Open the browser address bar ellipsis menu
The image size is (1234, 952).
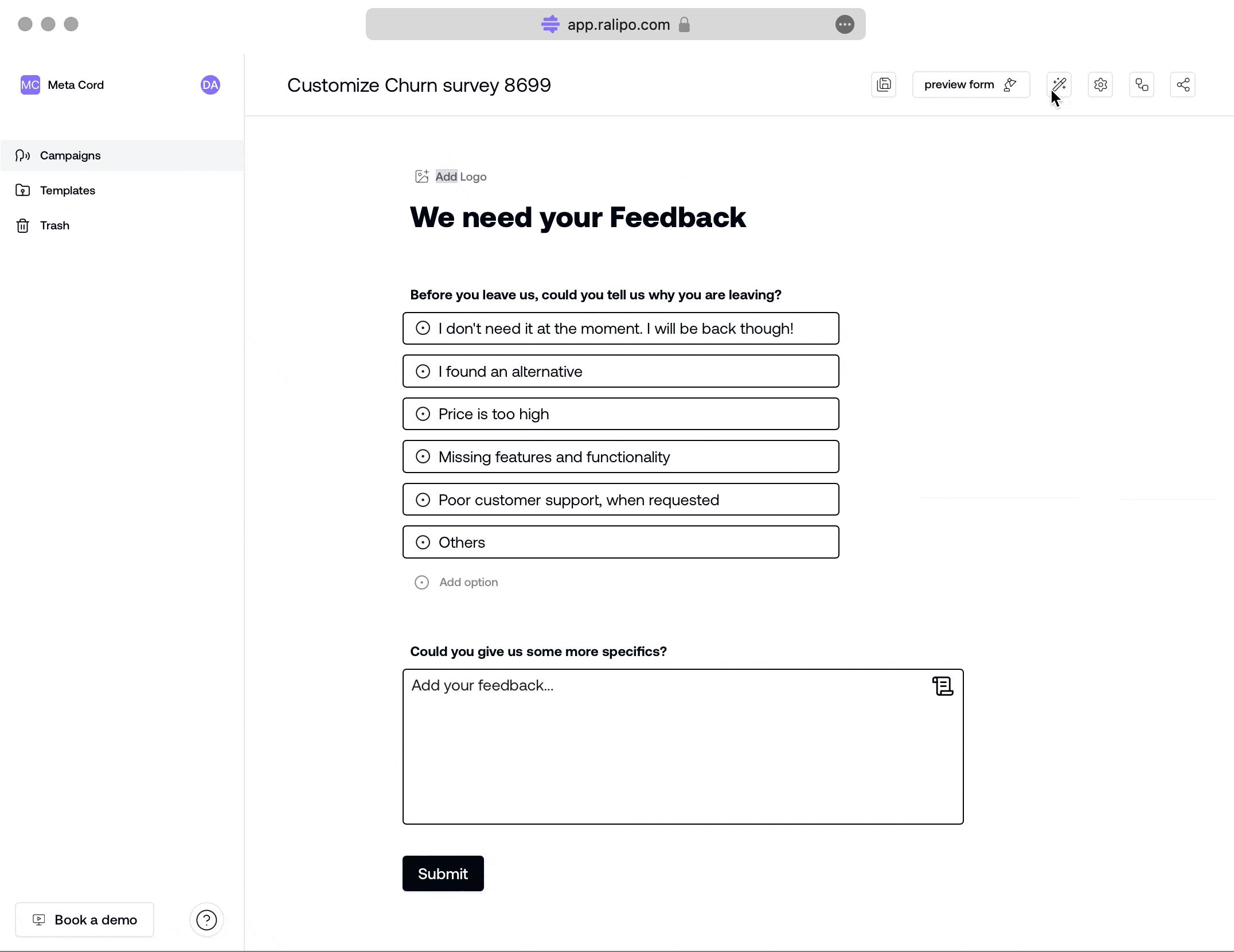pos(845,24)
